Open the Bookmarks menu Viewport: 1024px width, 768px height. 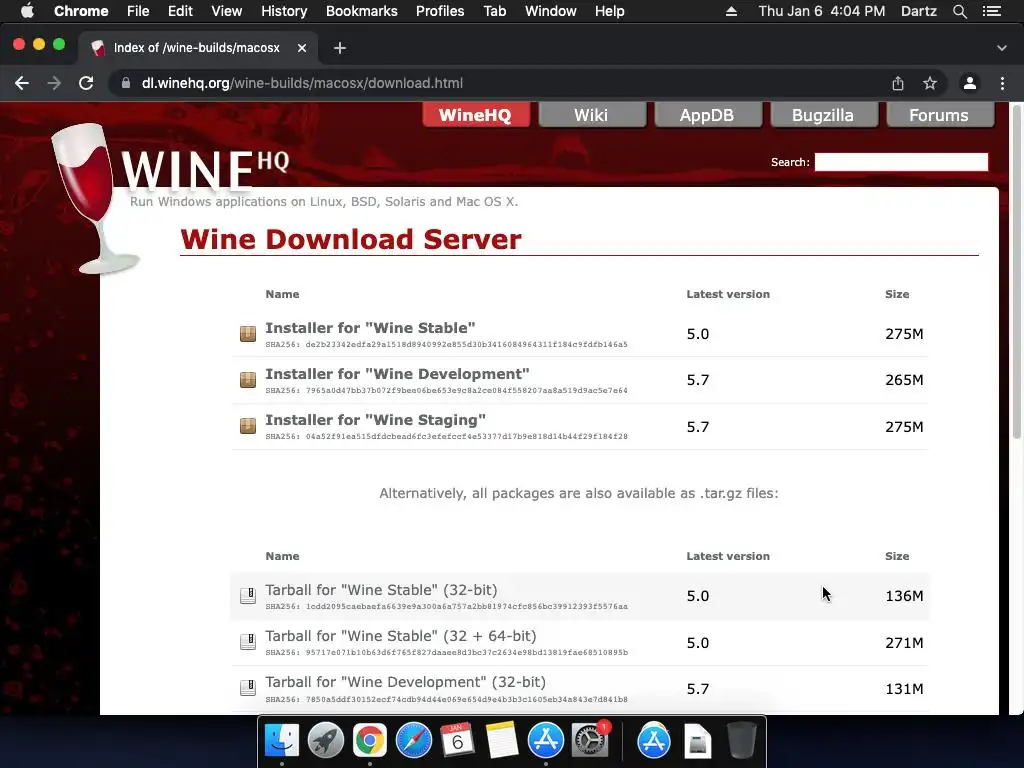pos(362,11)
